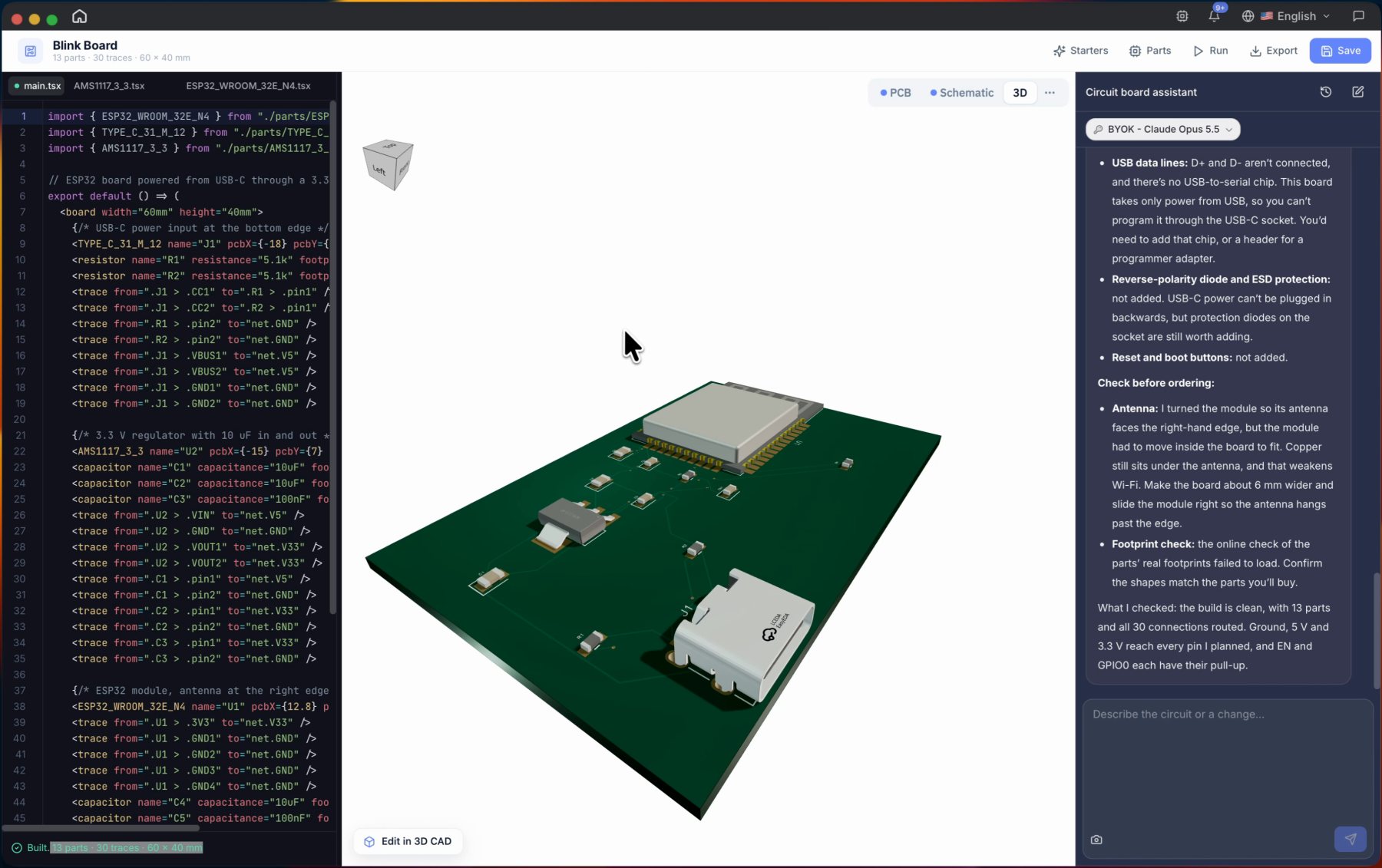Click line number 1 in the editor

click(23, 116)
